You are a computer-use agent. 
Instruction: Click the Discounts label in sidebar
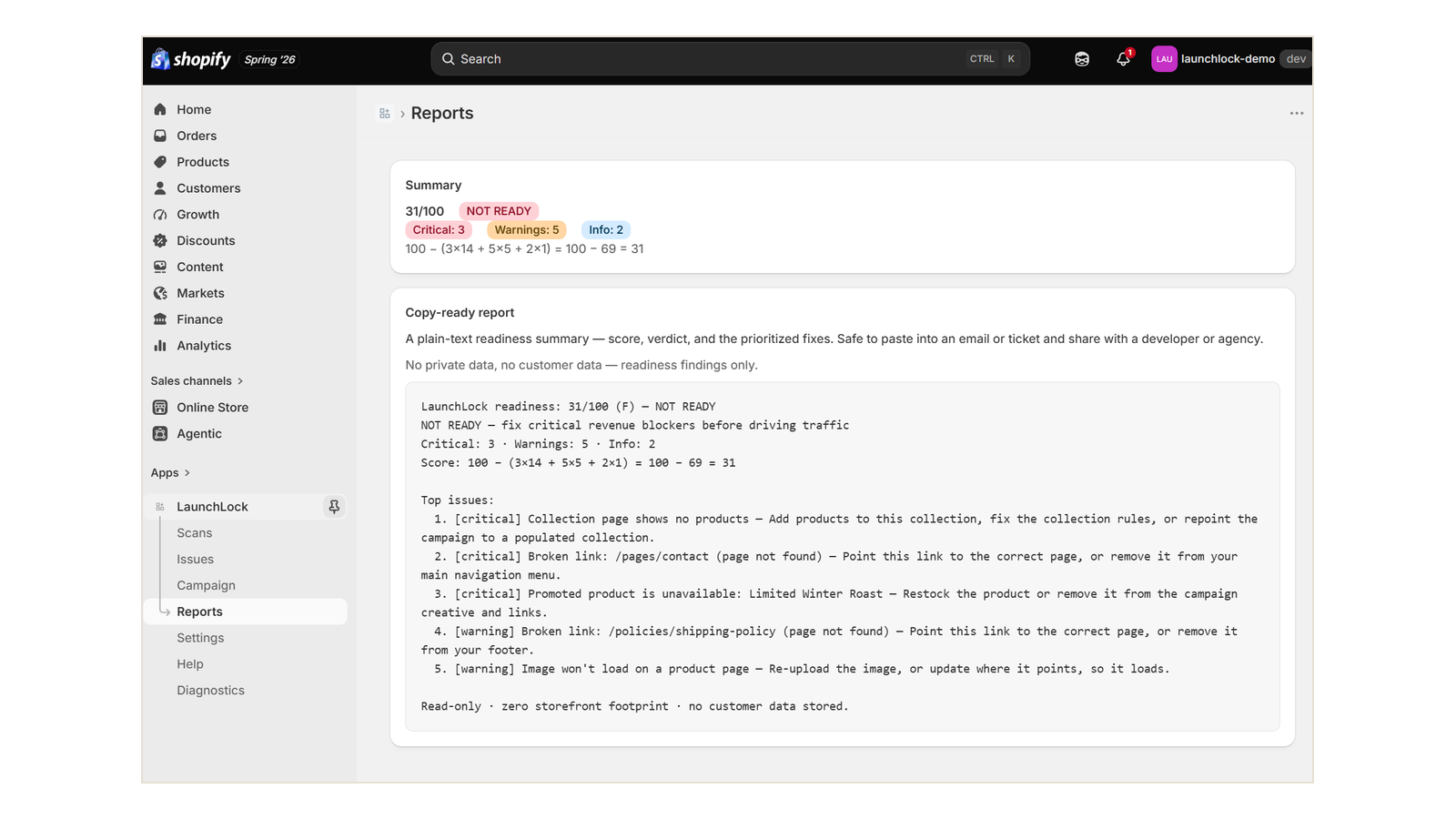pos(206,241)
